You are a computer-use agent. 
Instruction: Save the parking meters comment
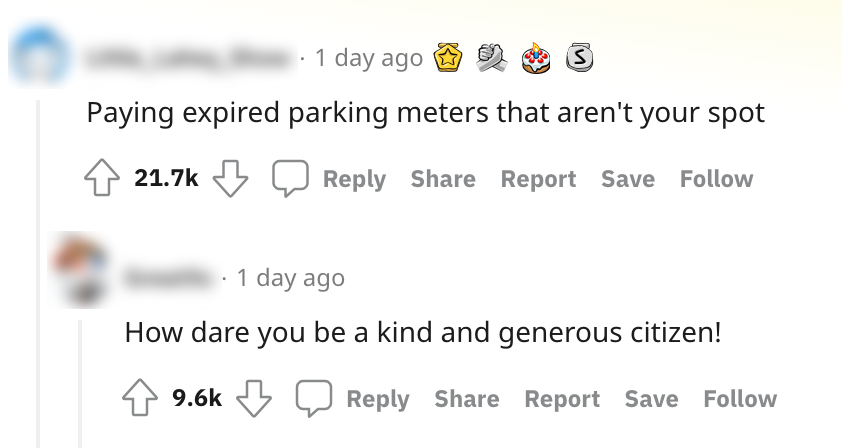click(x=628, y=179)
